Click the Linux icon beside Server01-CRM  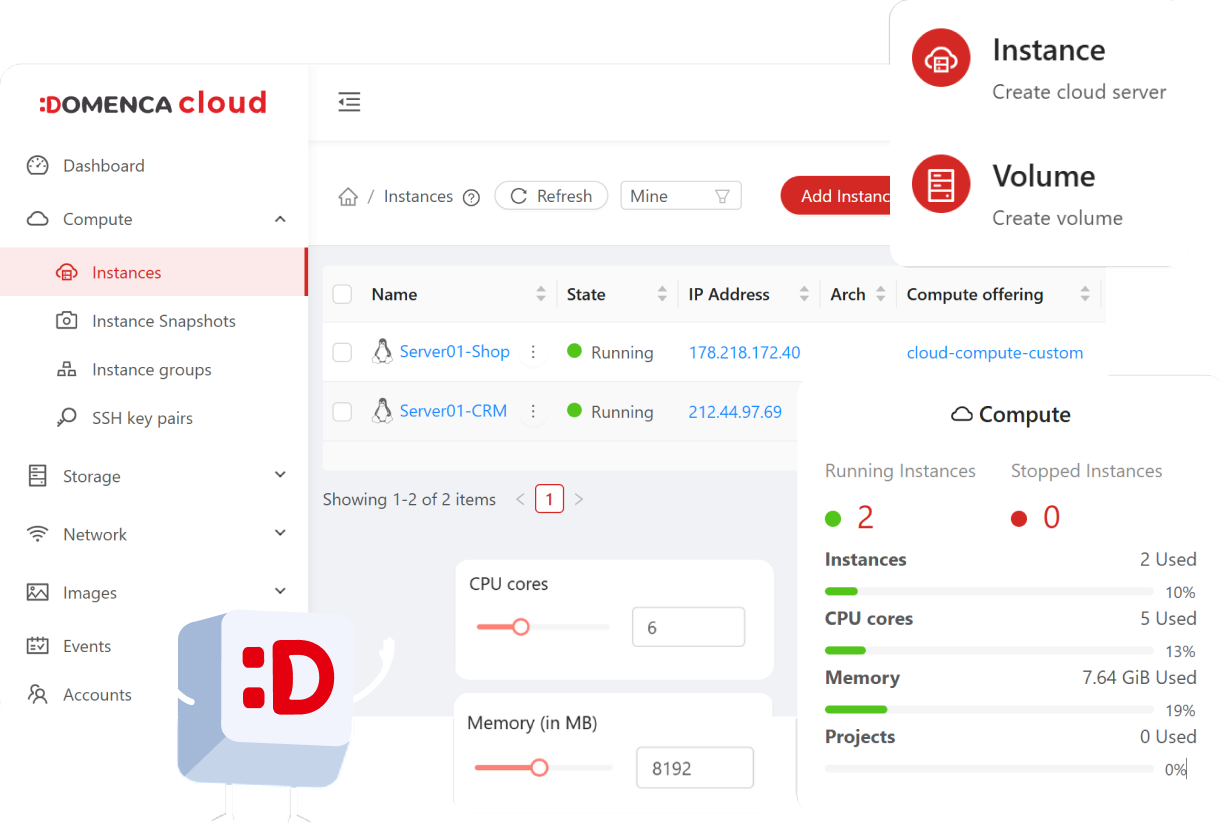(382, 410)
